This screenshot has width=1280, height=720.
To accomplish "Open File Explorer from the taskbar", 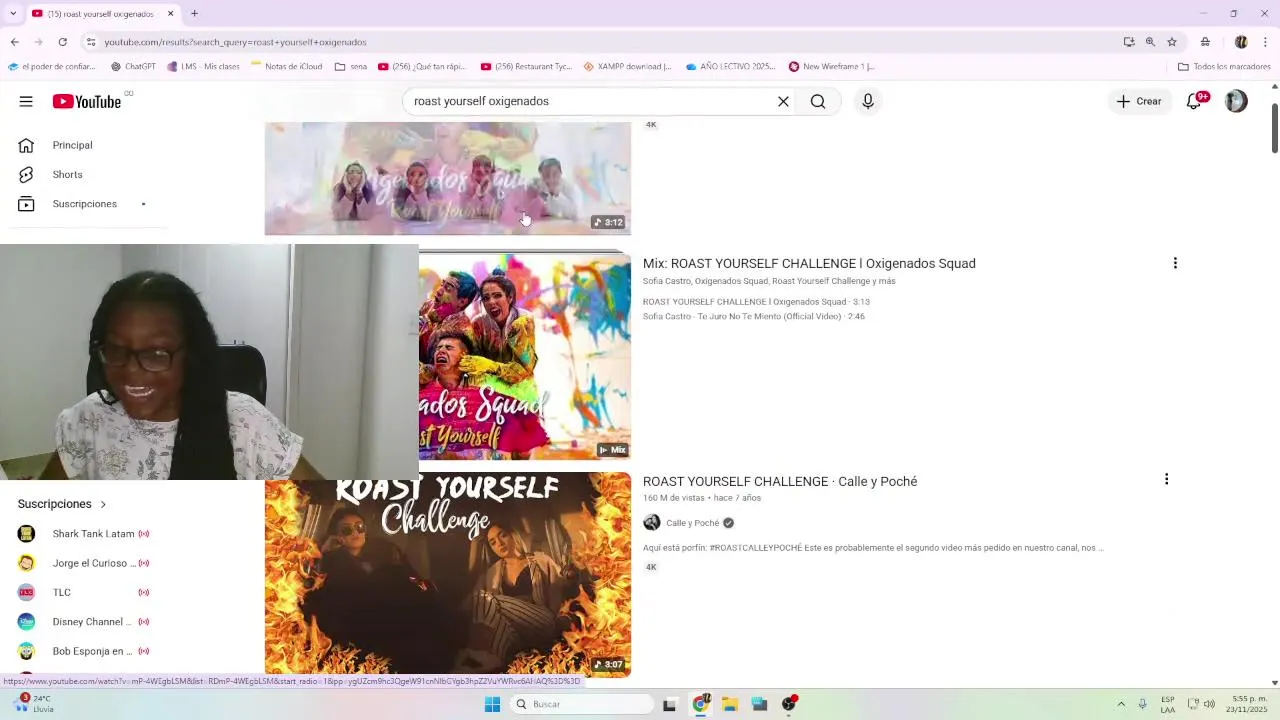I will [x=730, y=704].
